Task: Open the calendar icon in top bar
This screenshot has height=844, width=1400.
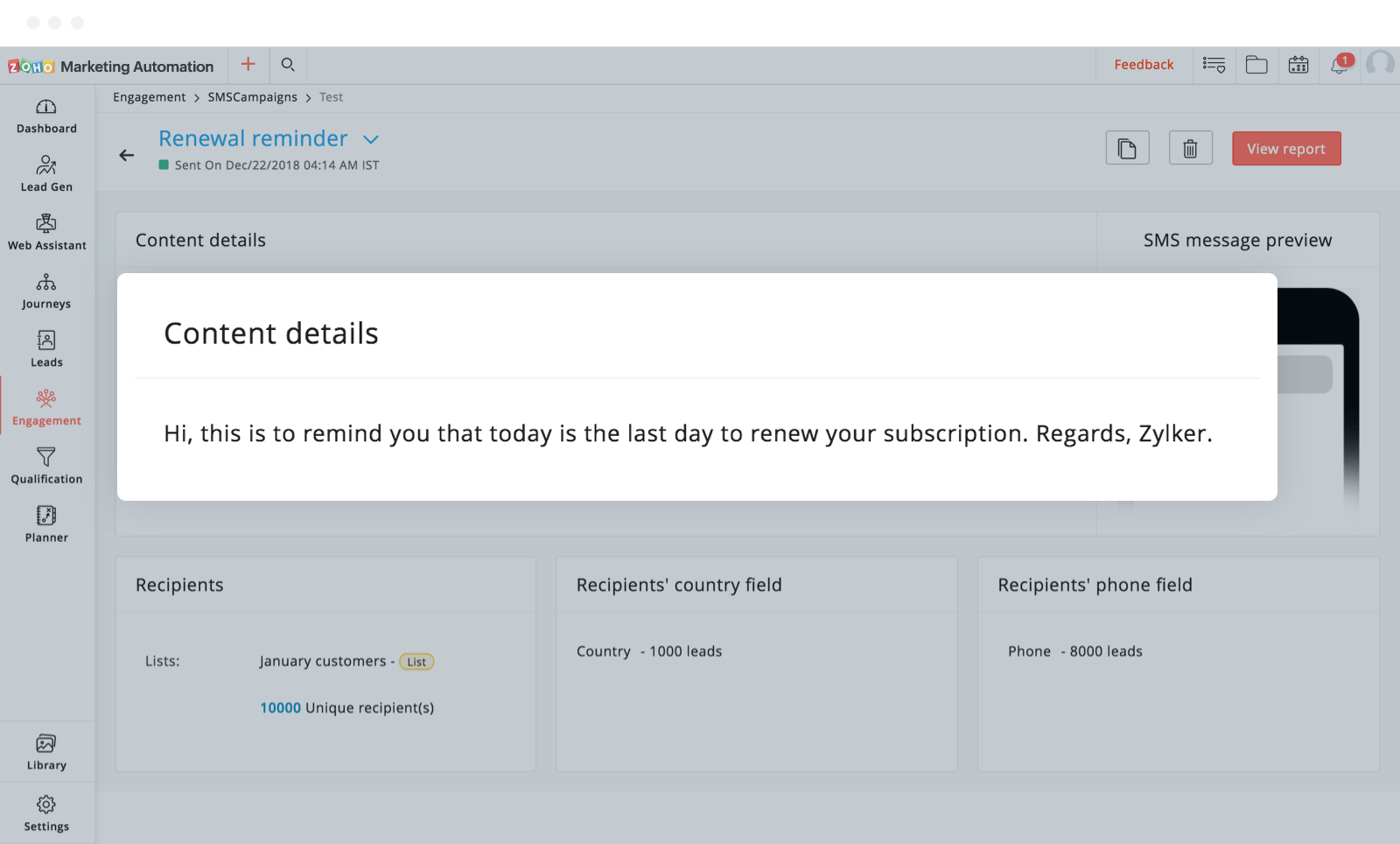Action: click(x=1298, y=65)
